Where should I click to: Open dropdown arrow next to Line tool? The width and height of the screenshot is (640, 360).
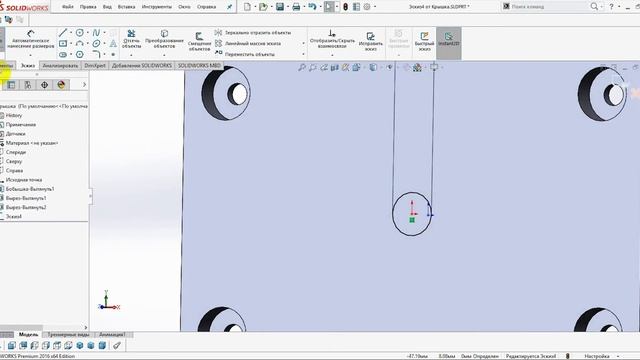click(71, 33)
